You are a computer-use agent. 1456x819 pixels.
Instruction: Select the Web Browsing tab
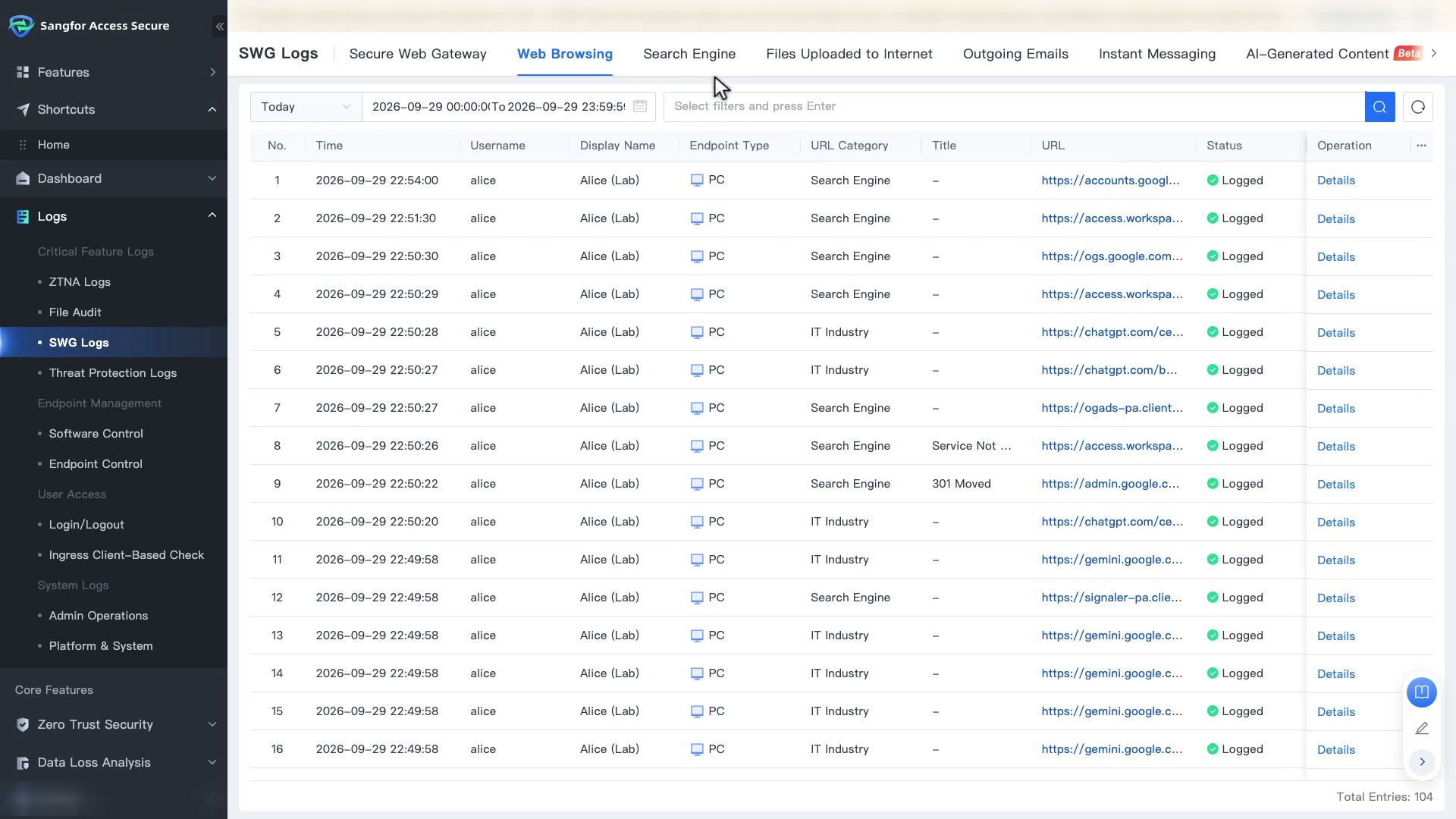coord(565,54)
